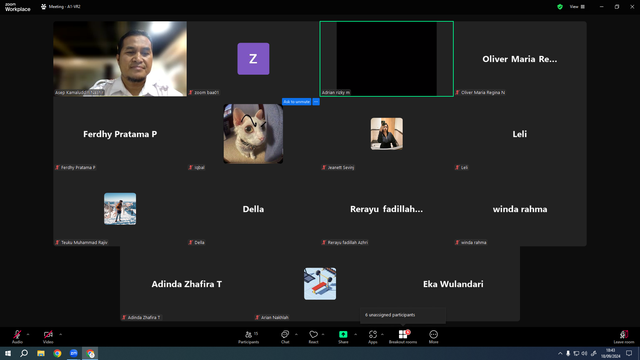Open the React emoji menu
640x360 pixels.
(313, 337)
